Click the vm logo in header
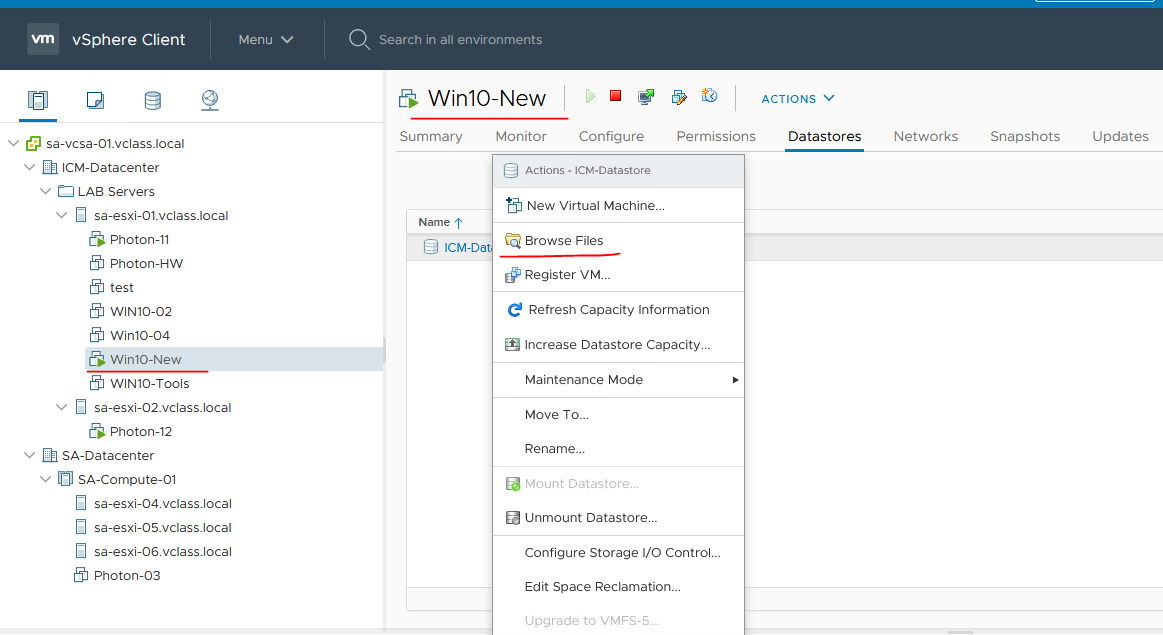The width and height of the screenshot is (1163, 635). coord(43,39)
